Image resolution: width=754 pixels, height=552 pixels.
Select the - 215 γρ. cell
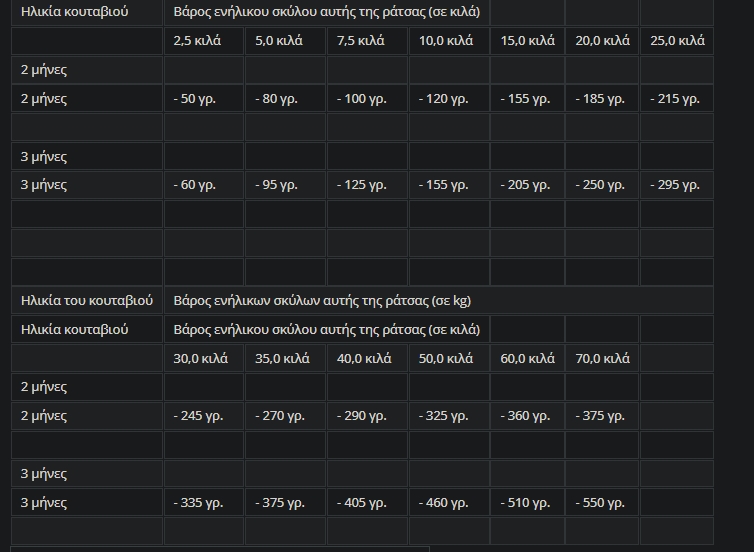coord(677,99)
